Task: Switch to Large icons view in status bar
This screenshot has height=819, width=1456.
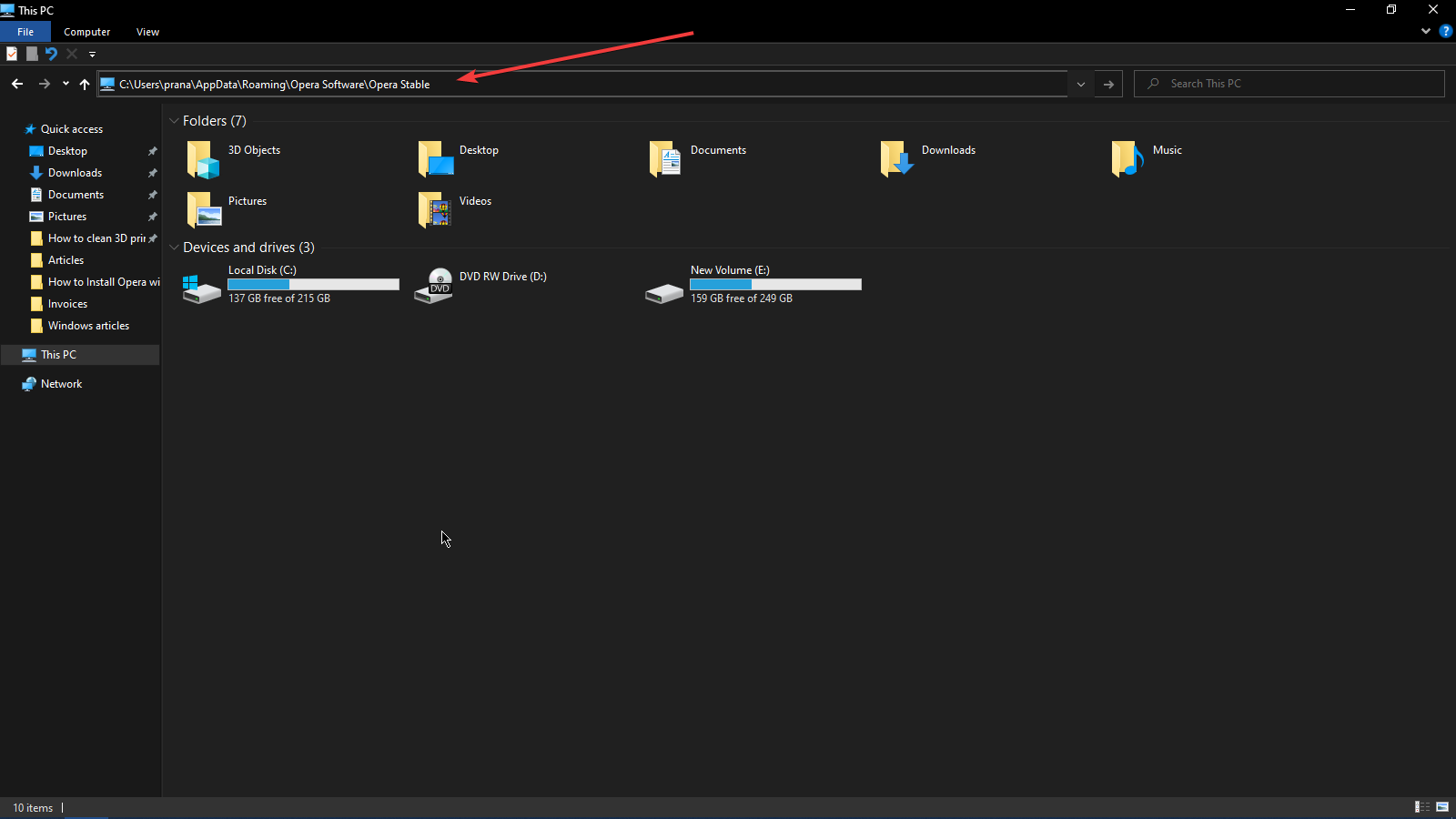Action: pos(1442,807)
